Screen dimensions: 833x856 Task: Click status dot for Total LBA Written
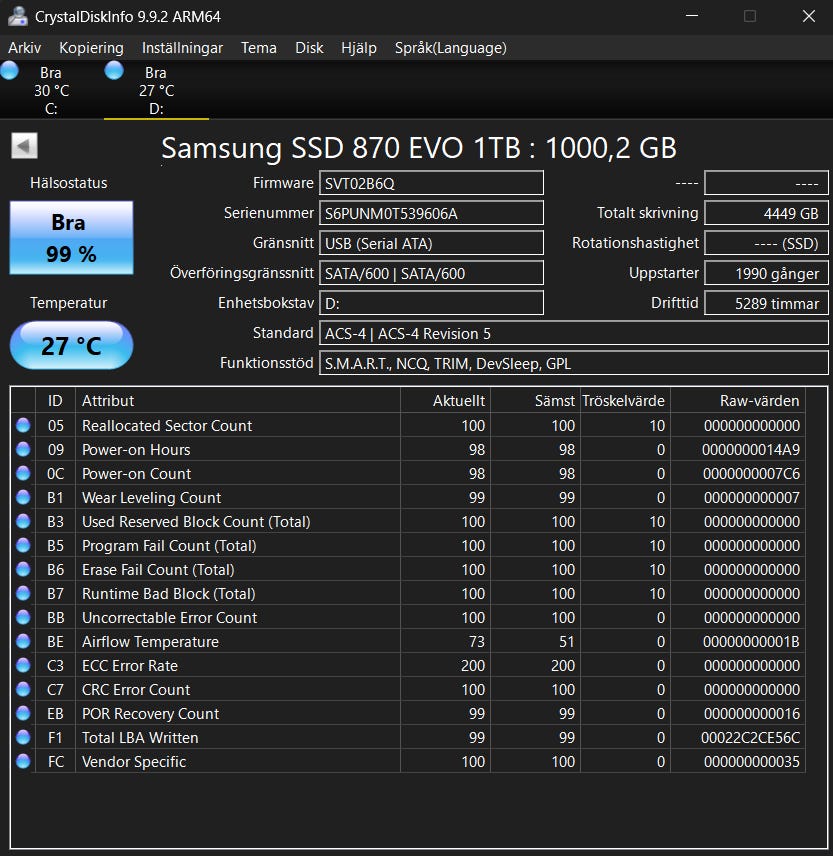coord(23,737)
